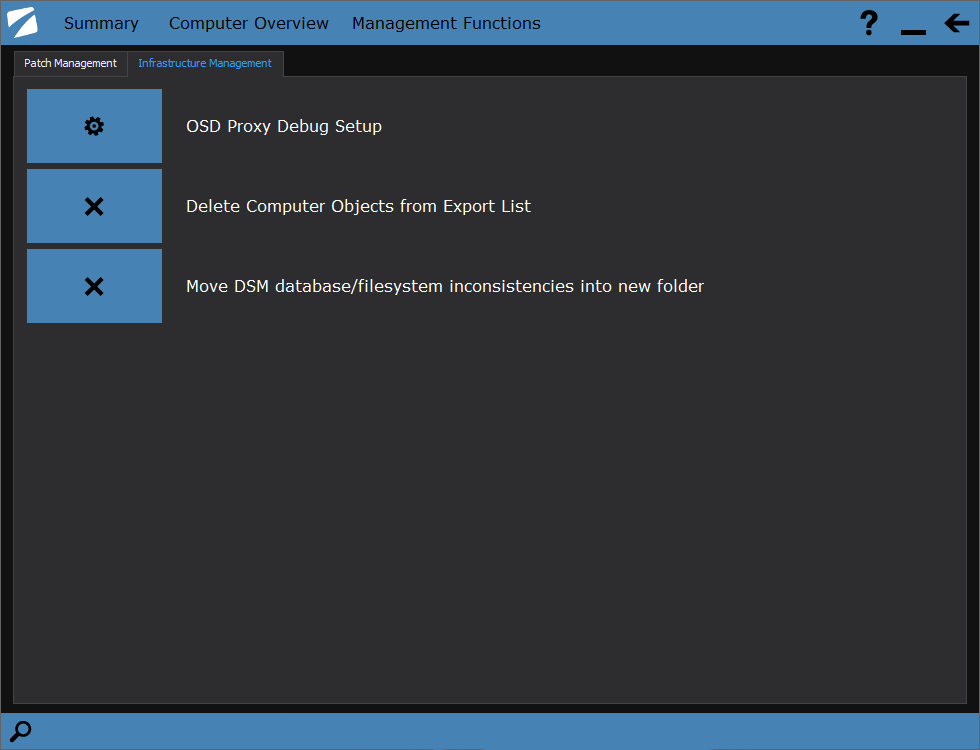Open the Summary menu

click(101, 23)
